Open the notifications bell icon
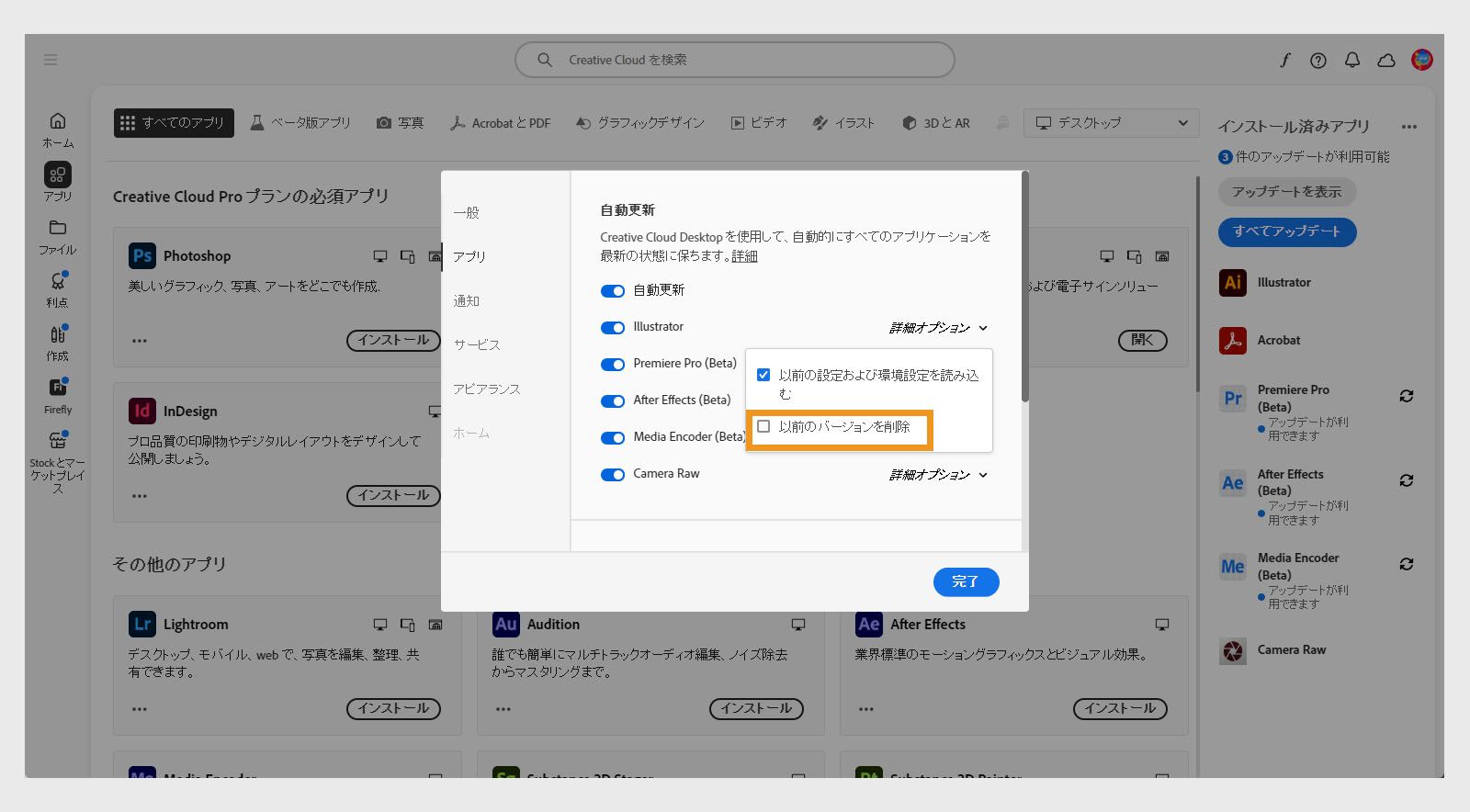The height and width of the screenshot is (812, 1470). coord(1352,60)
